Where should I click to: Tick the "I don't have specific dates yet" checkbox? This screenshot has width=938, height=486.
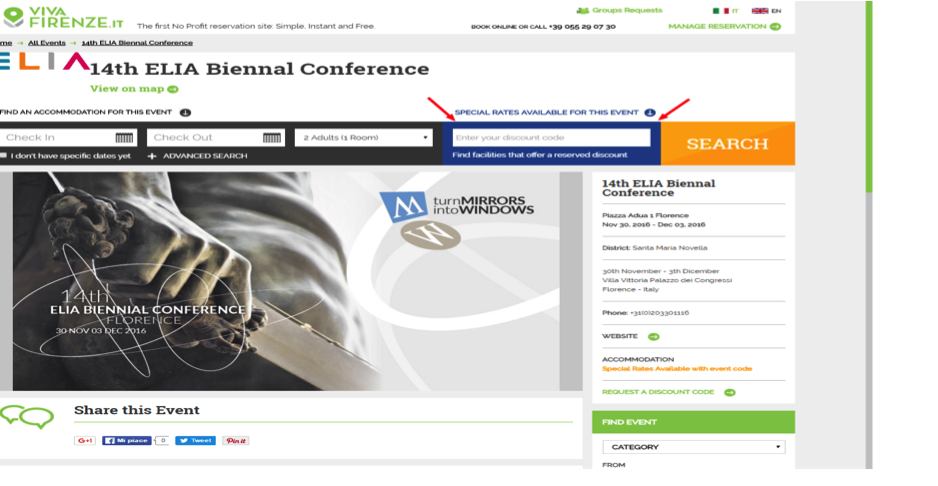click(4, 156)
